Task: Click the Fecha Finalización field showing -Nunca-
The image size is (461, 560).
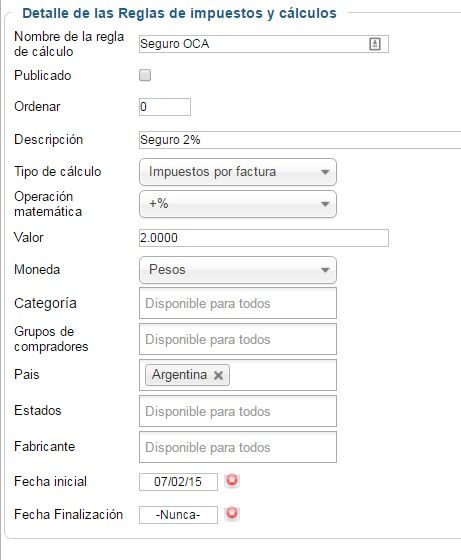Action: [x=178, y=515]
